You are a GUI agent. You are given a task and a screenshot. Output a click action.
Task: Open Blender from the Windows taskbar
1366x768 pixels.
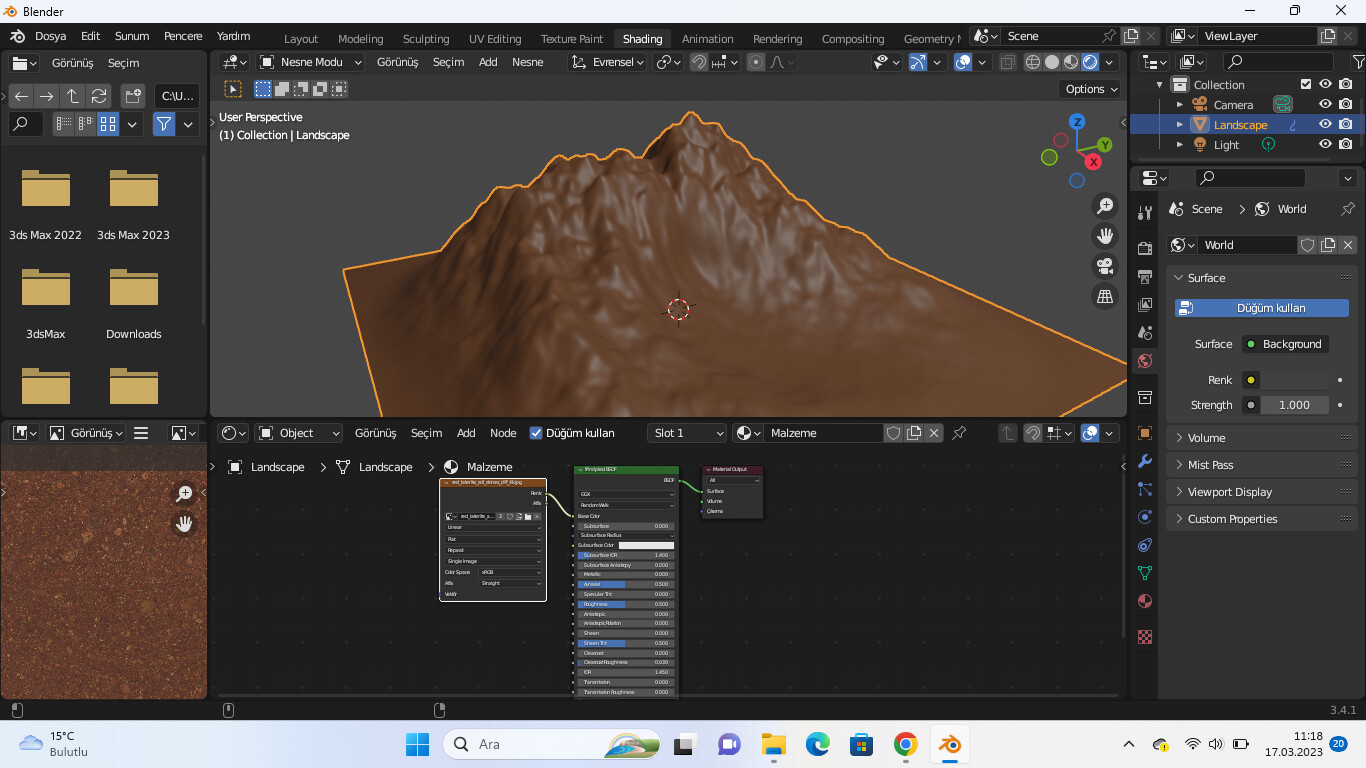[949, 744]
